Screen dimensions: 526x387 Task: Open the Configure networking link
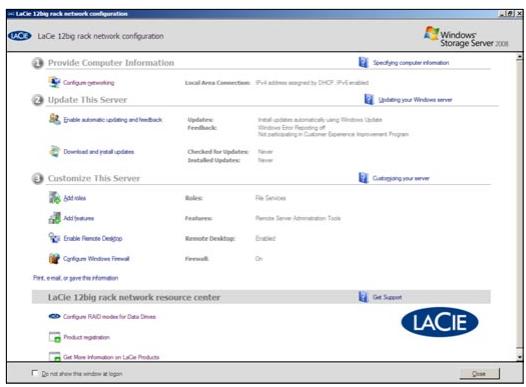click(x=89, y=83)
